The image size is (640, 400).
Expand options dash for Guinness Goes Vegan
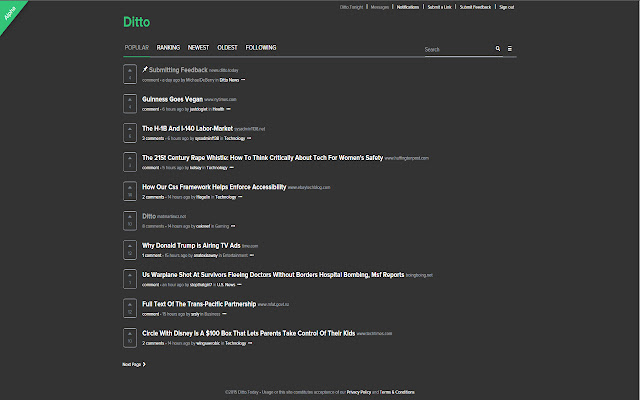click(x=229, y=109)
